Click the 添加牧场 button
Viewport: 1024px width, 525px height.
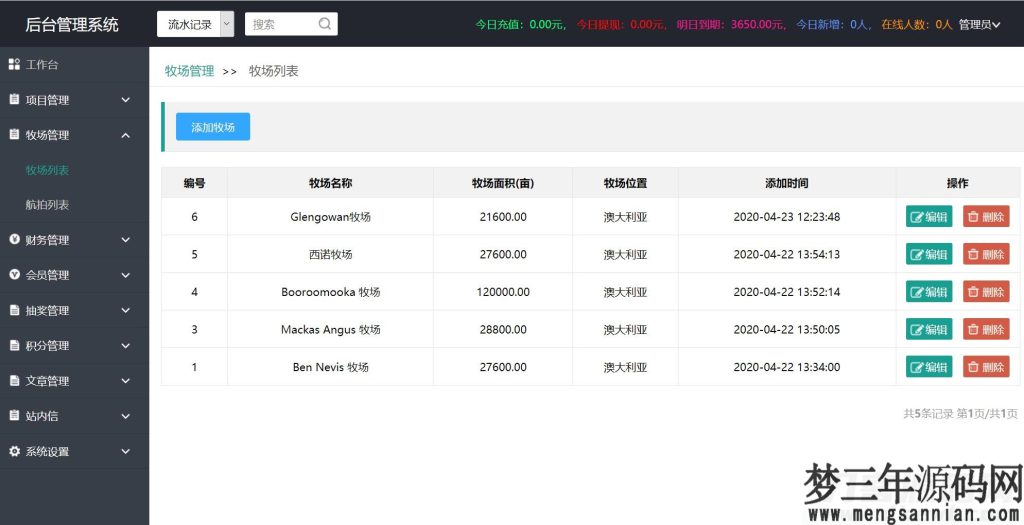(x=213, y=127)
